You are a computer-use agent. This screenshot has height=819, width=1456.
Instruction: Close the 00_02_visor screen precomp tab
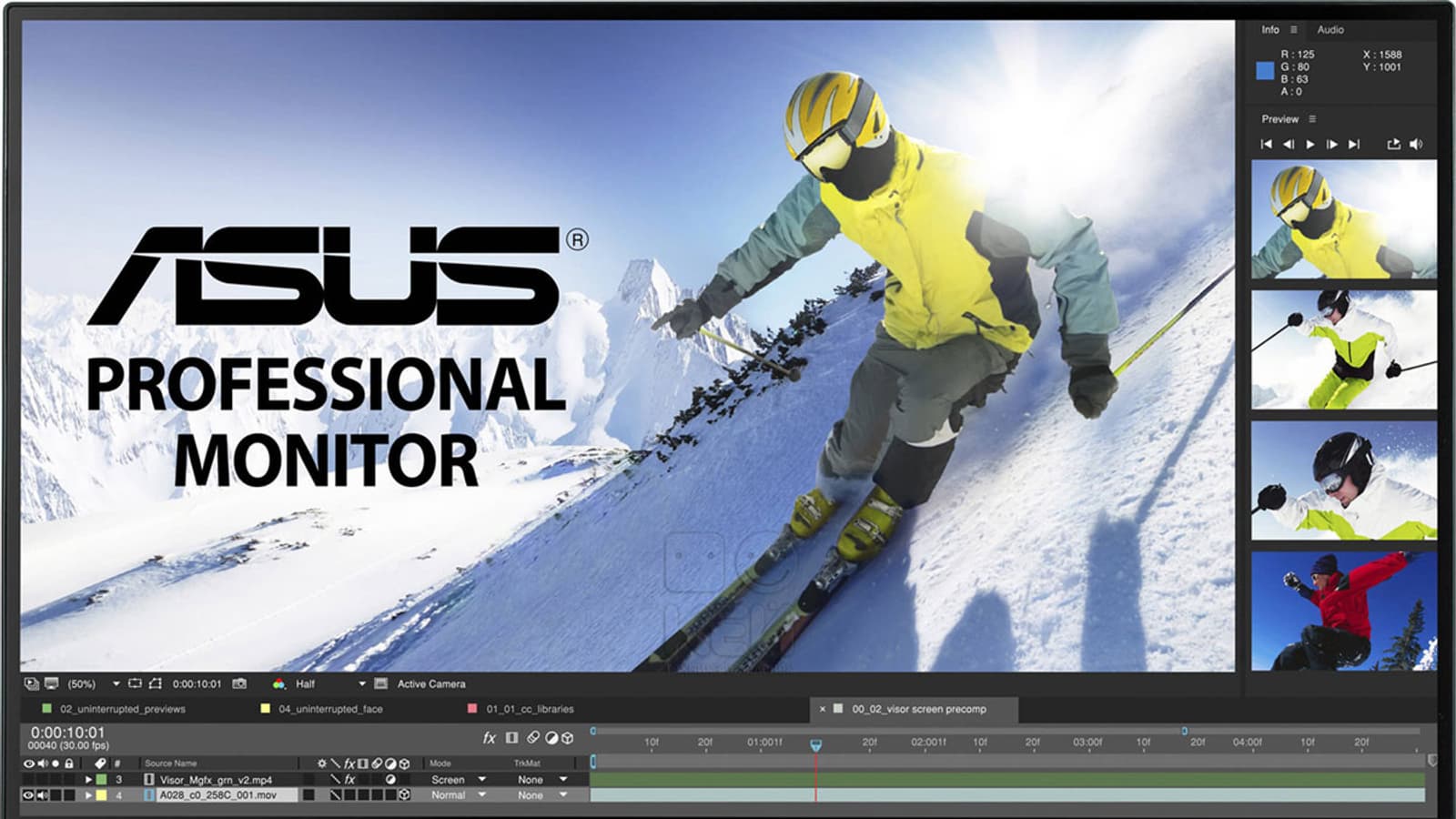click(x=823, y=709)
